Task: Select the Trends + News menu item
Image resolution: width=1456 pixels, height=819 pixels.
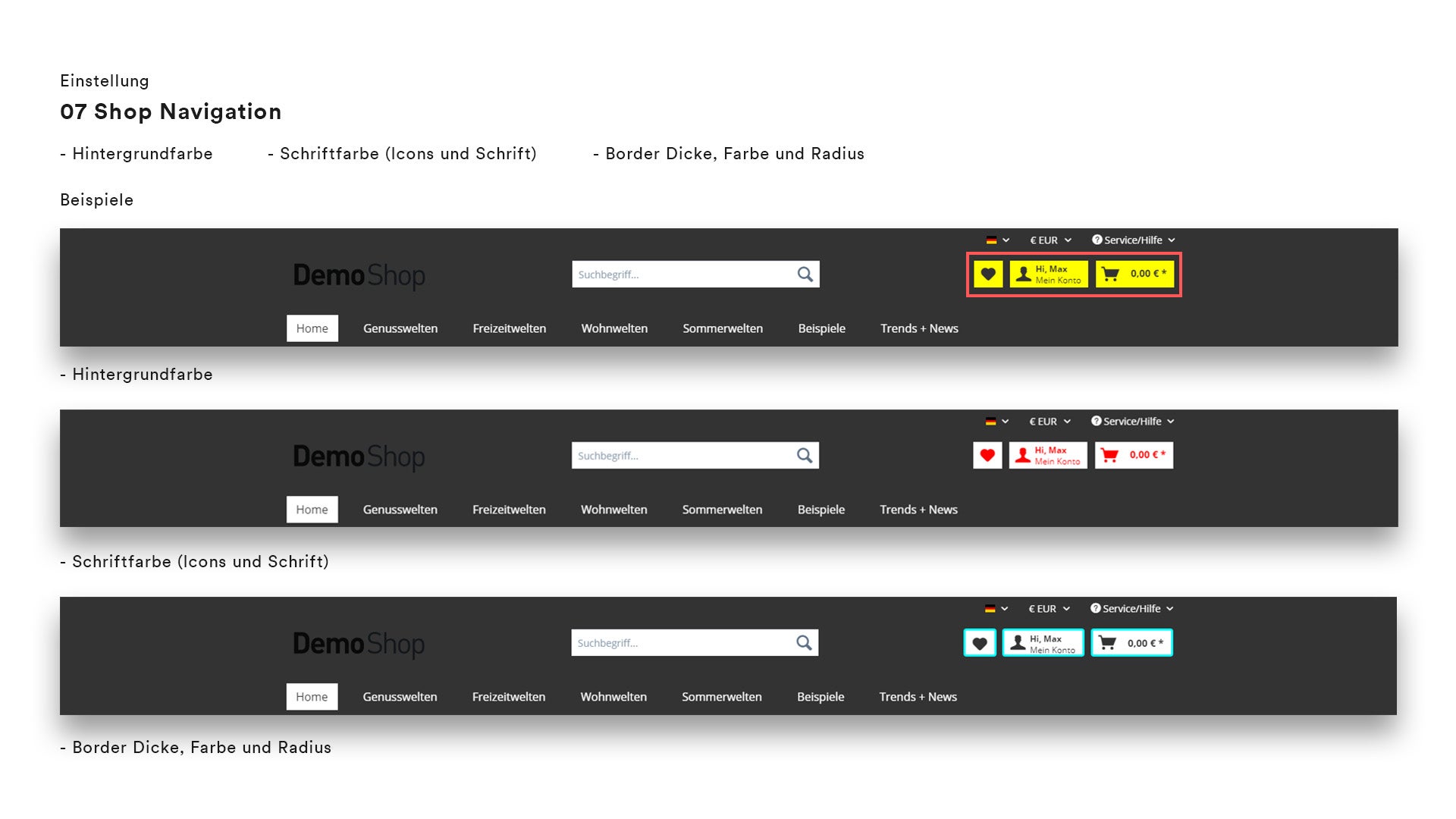Action: (919, 328)
